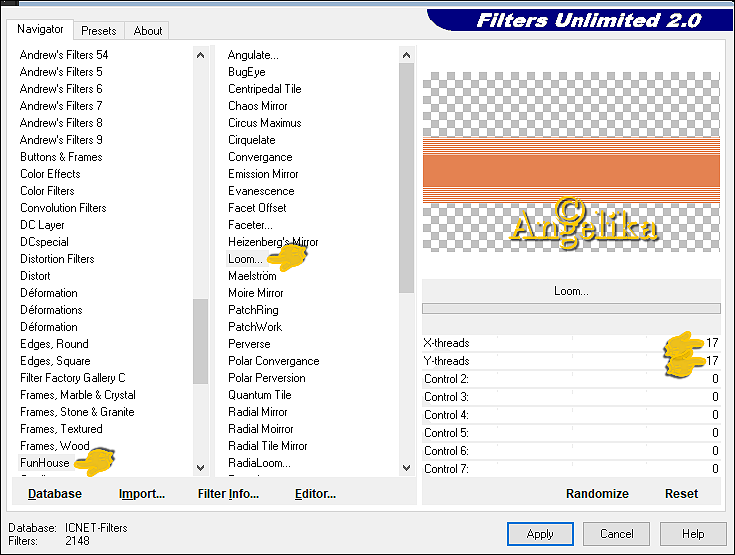Select Andrew's Filters 6 category

tap(61, 89)
